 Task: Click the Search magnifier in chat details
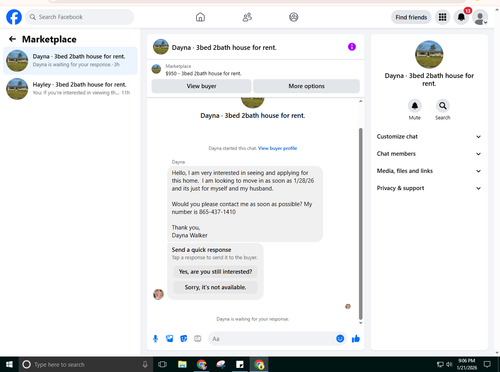(x=443, y=106)
